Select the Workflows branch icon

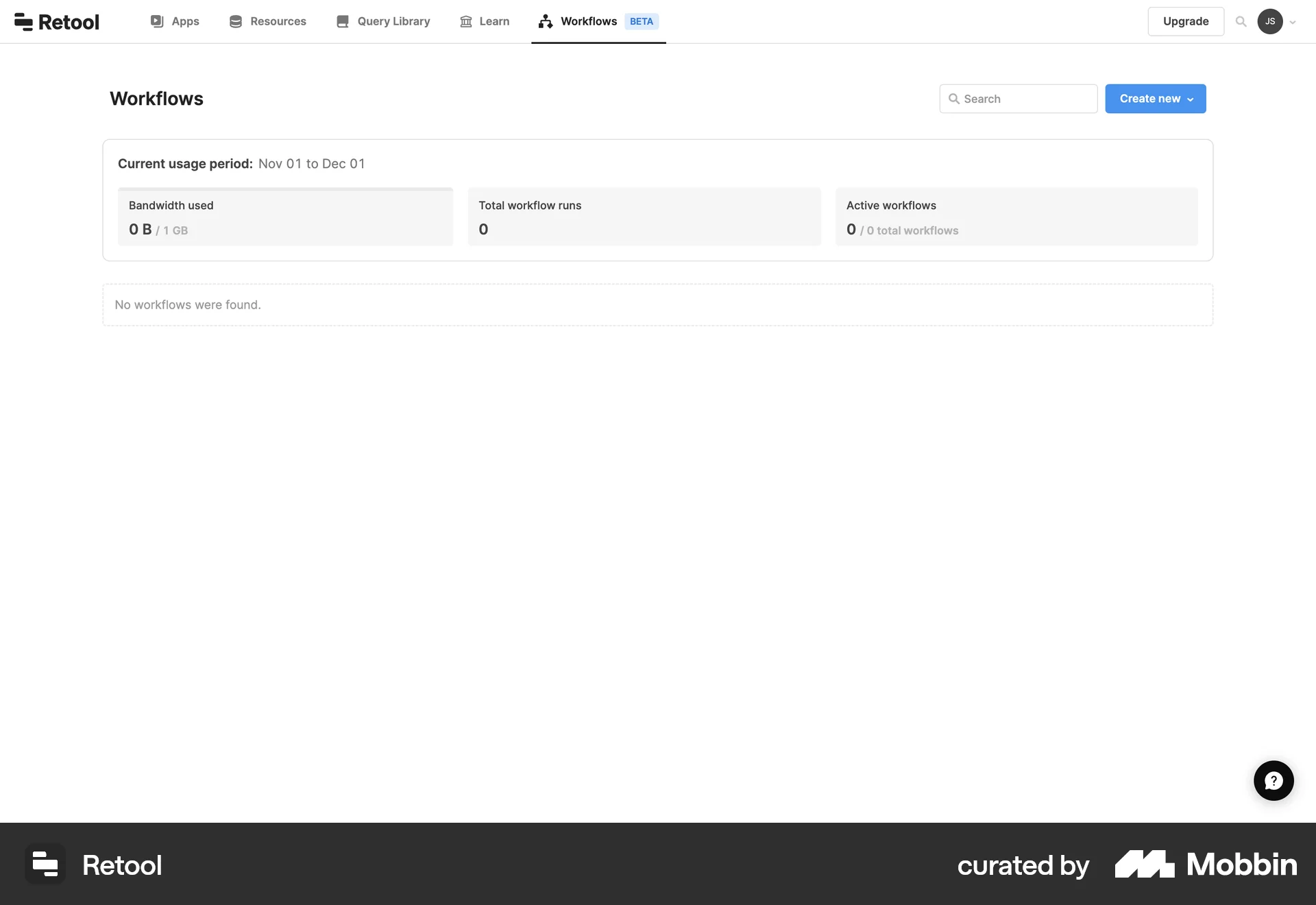point(545,21)
